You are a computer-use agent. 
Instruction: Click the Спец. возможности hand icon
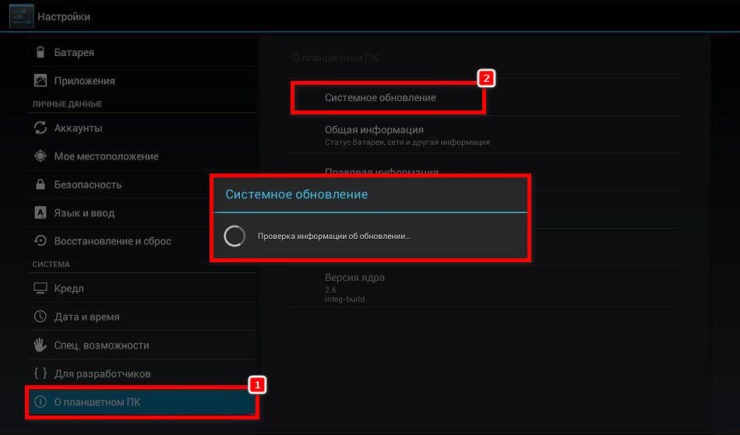(40, 345)
